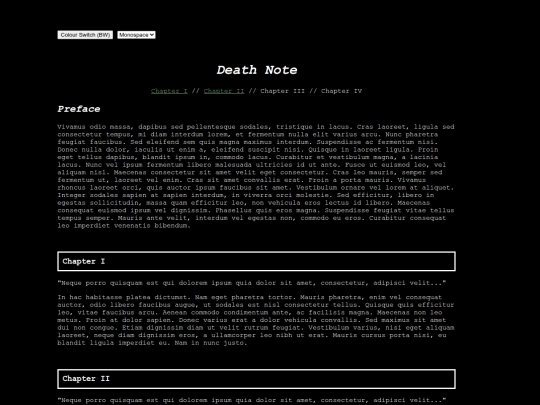Click the Chapter IV text in navigation
The width and height of the screenshot is (540, 405).
pos(341,91)
